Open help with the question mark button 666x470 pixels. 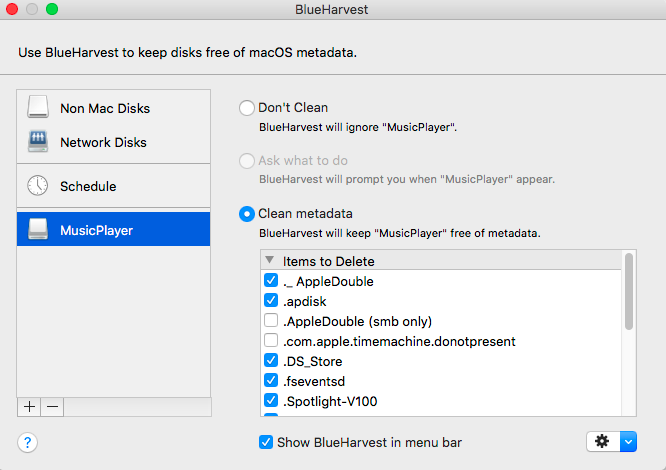[x=28, y=442]
